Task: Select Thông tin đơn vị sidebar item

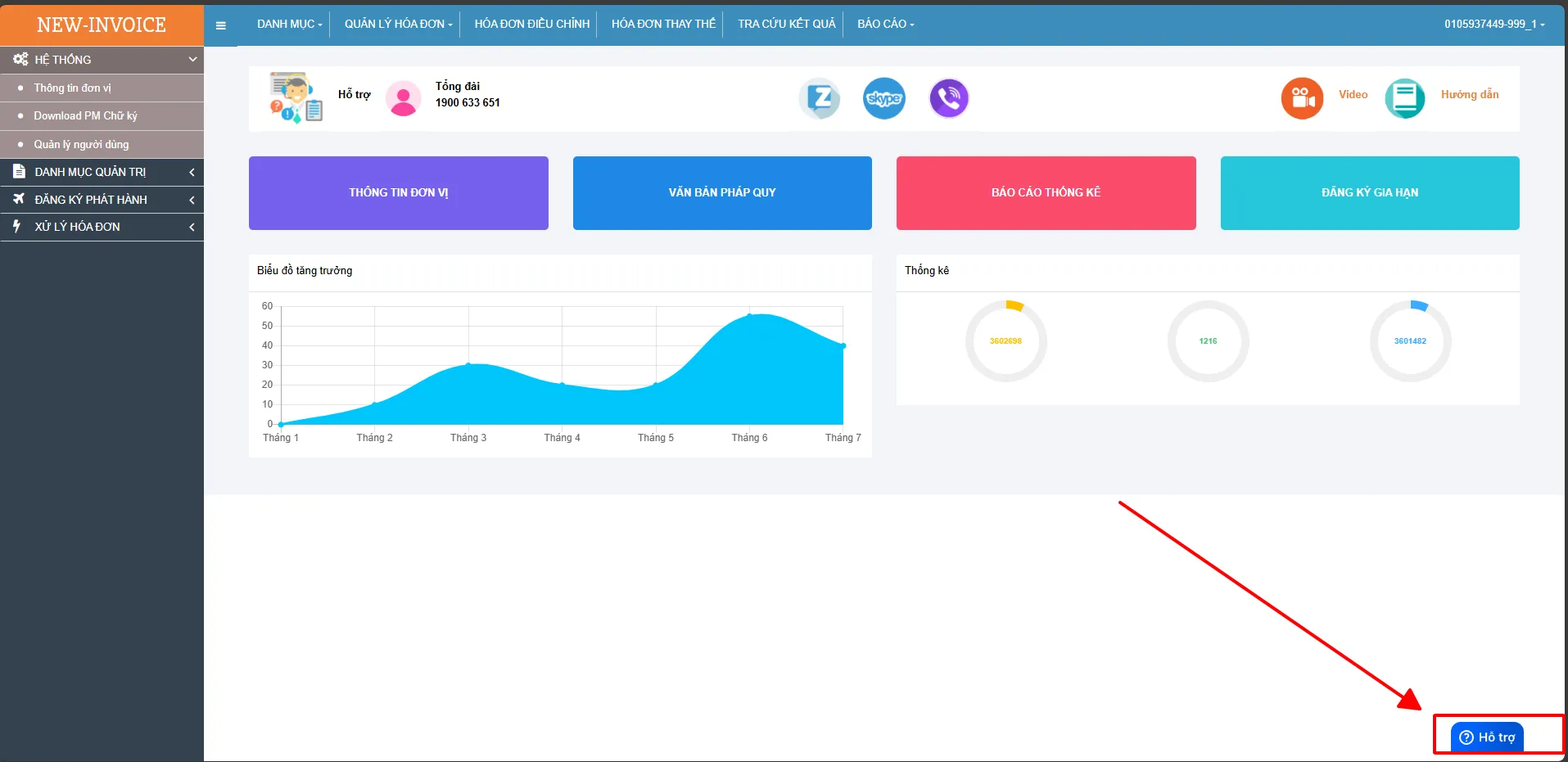Action: click(x=102, y=88)
